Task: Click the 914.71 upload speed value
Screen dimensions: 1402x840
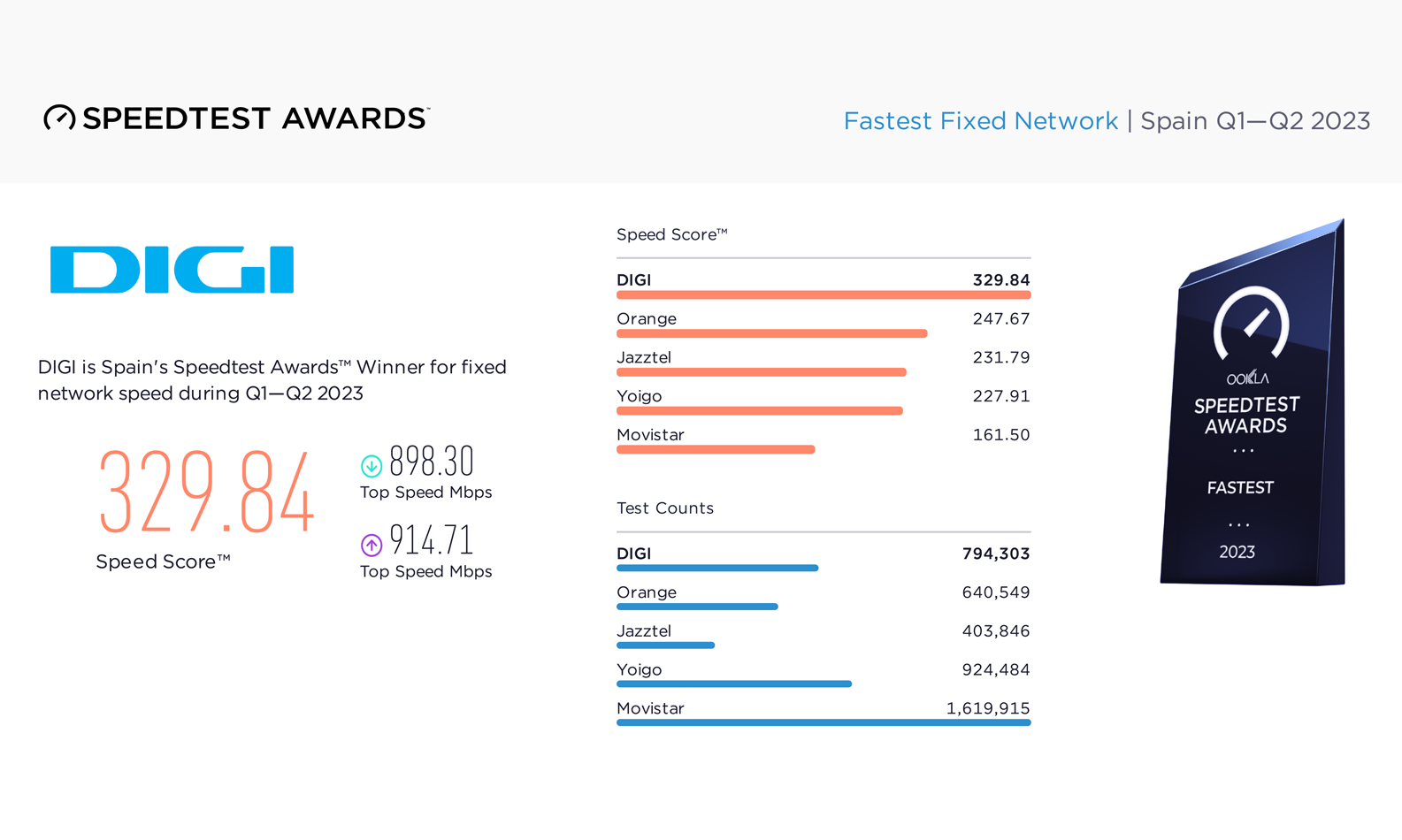Action: pyautogui.click(x=432, y=539)
